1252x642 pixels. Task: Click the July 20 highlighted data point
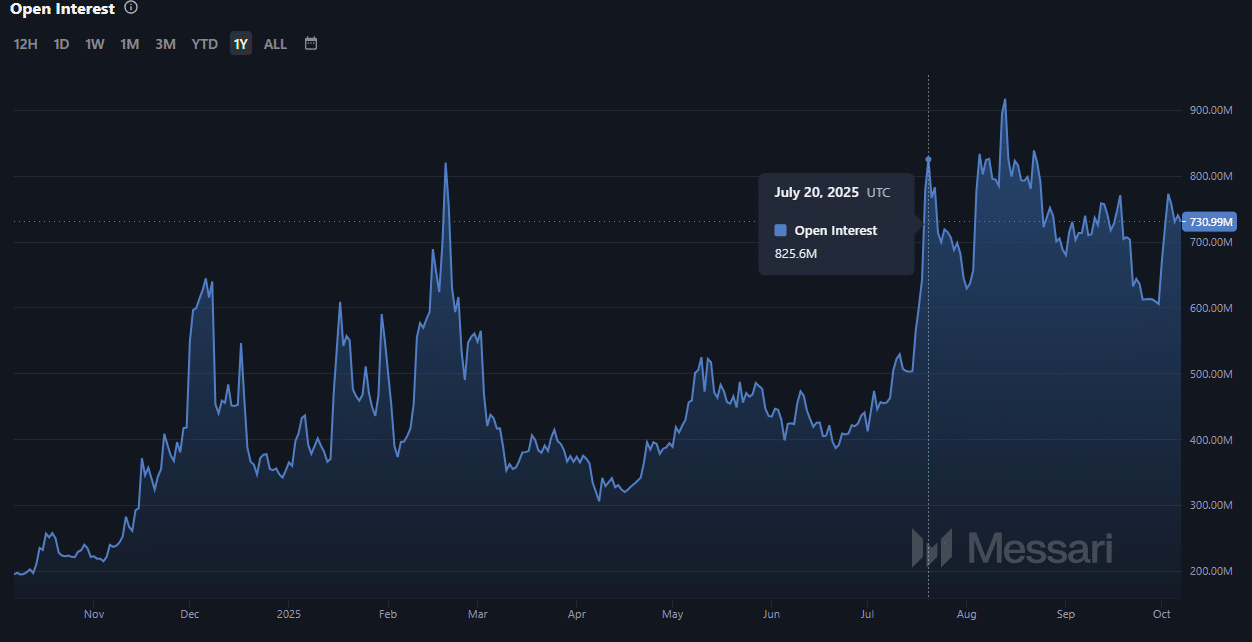928,159
